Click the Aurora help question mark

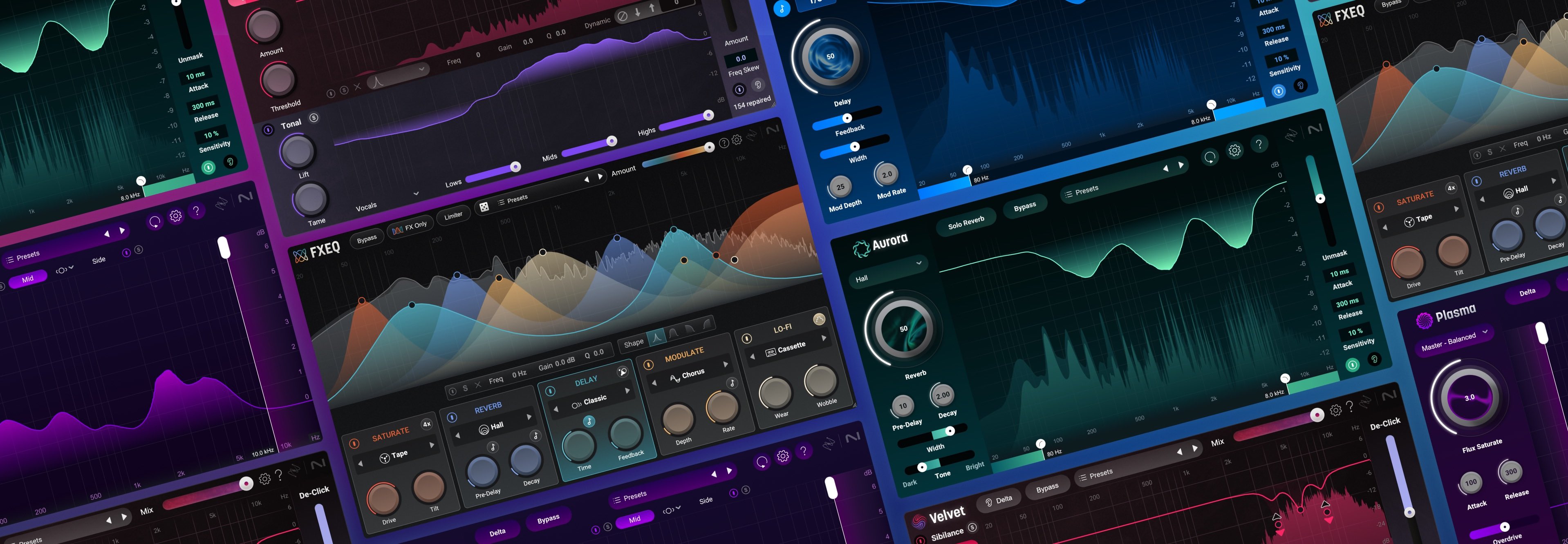(1259, 144)
